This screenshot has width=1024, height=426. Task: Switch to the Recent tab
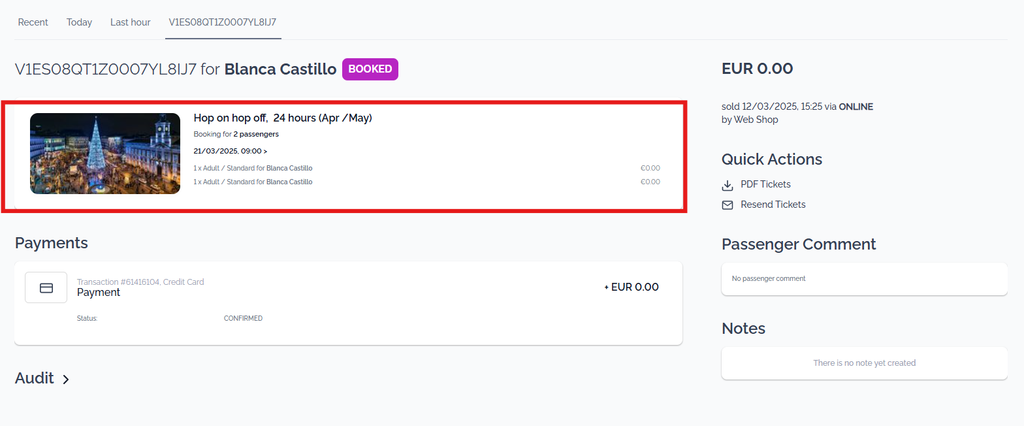point(33,22)
